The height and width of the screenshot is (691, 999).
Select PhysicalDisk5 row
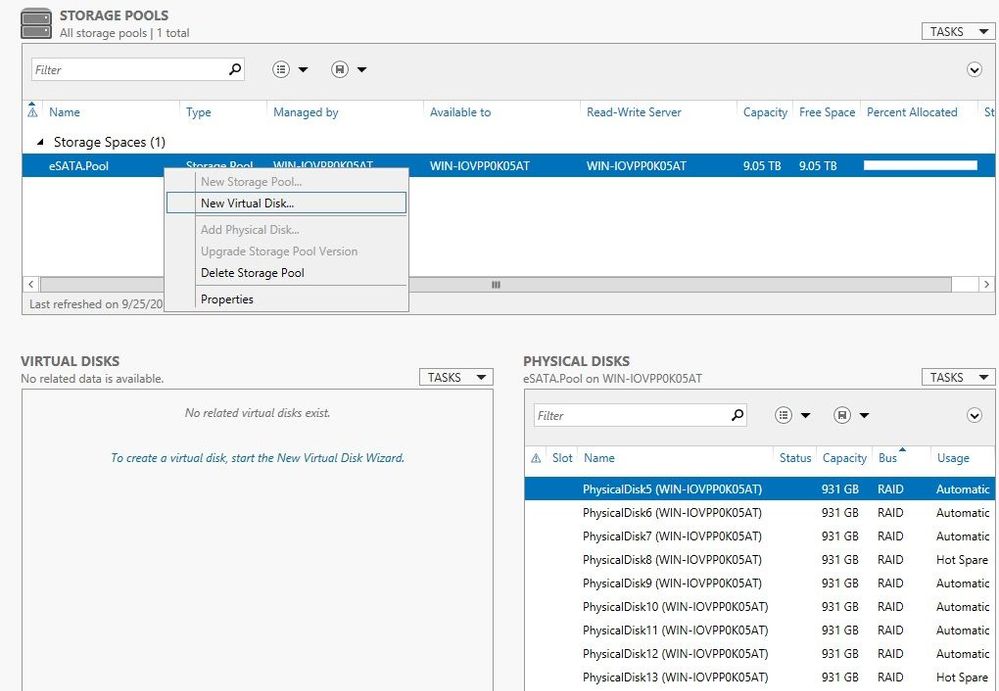tap(759, 489)
